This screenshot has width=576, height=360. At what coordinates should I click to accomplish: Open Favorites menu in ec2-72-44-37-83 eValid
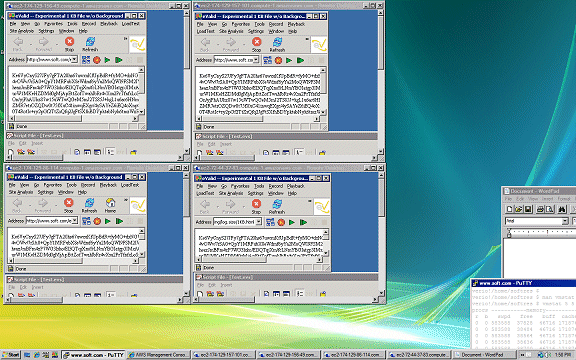coord(240,186)
